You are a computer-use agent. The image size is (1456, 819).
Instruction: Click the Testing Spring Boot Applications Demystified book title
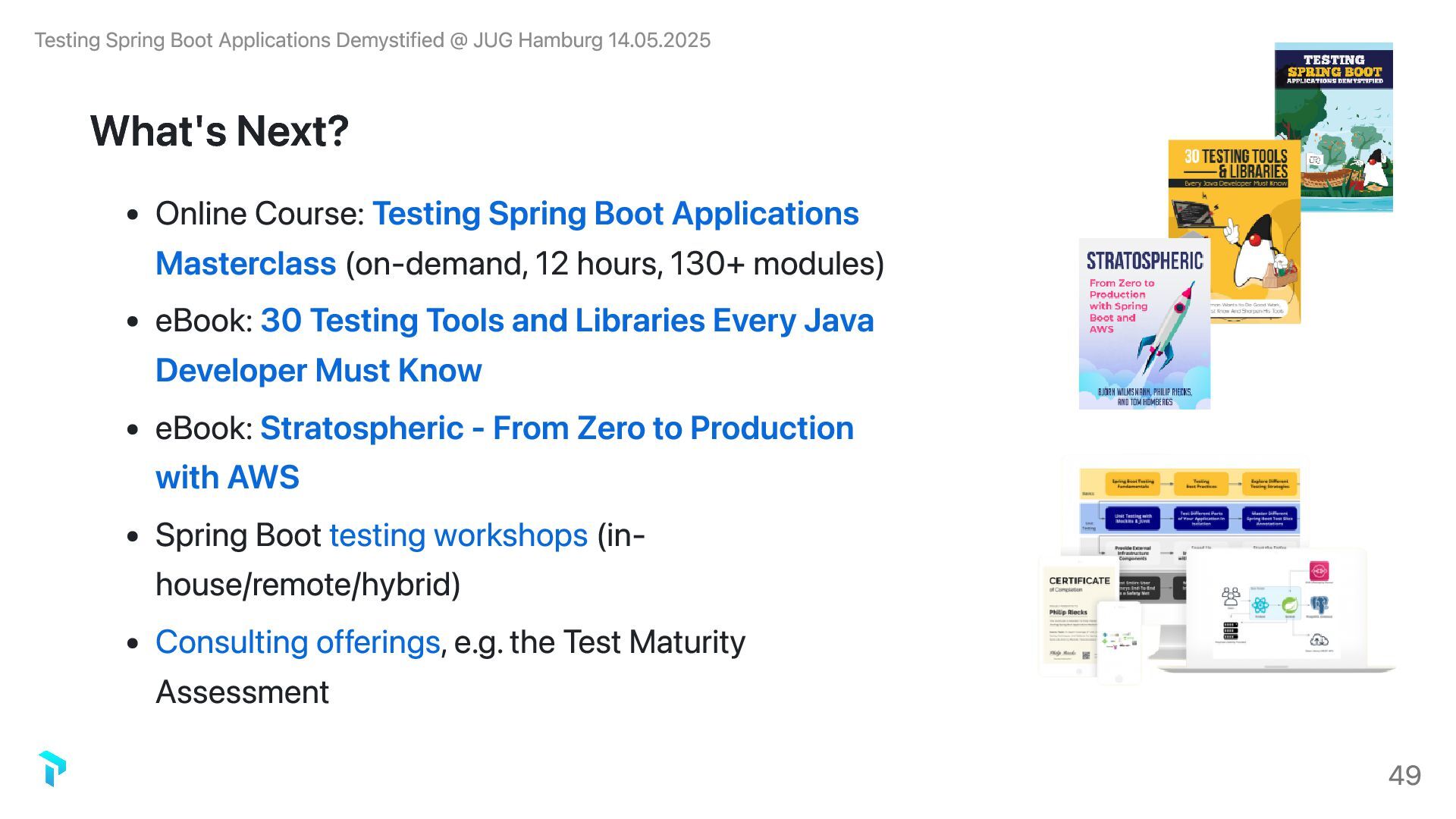pos(1334,70)
